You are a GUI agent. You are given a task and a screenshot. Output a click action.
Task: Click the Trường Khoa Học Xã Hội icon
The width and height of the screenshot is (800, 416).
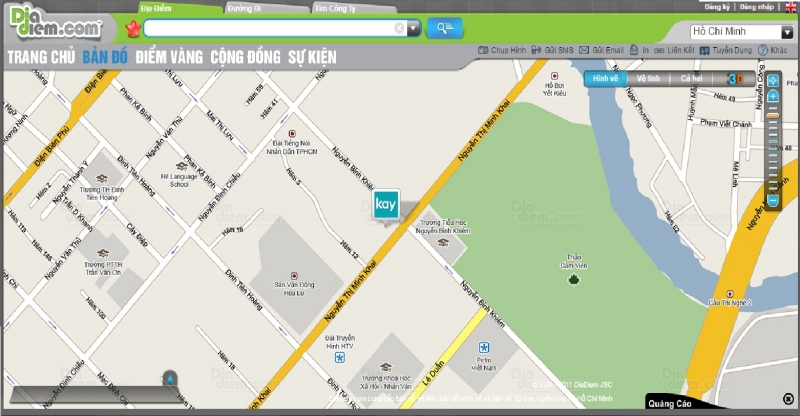click(386, 367)
